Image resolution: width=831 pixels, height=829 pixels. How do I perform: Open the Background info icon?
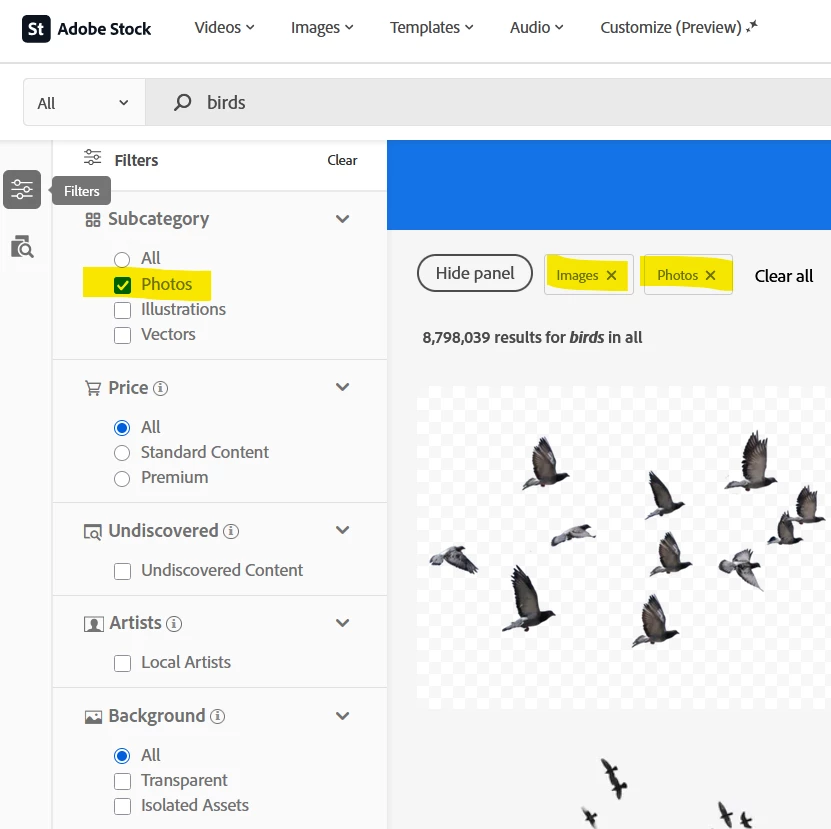[x=217, y=717]
